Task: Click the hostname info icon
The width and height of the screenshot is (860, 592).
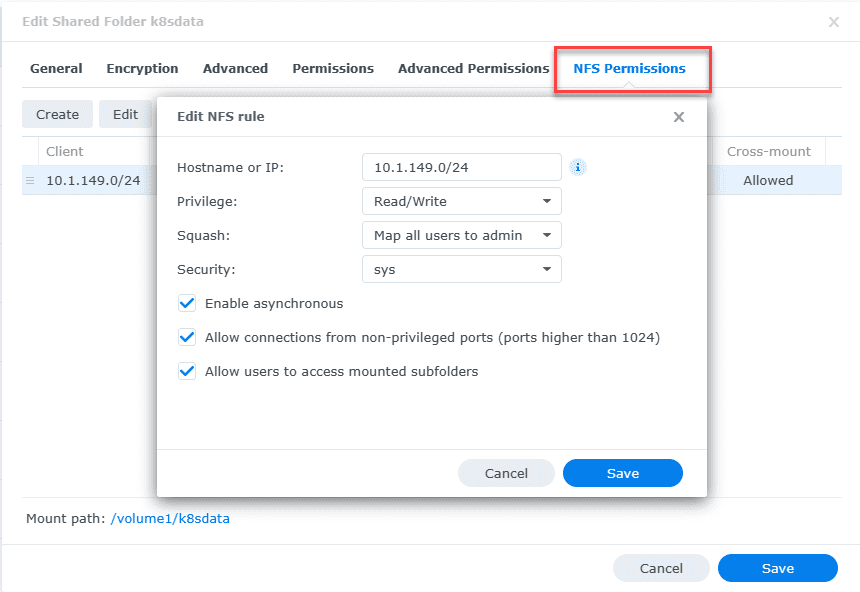Action: tap(578, 167)
